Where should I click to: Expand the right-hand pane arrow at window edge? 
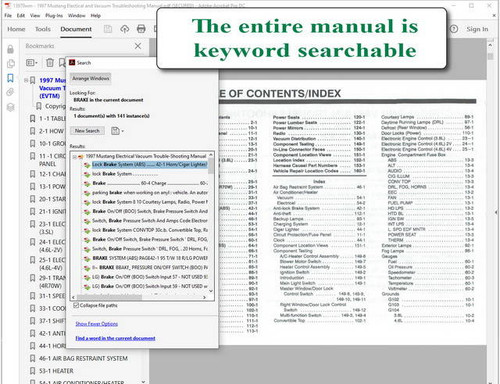(496, 212)
